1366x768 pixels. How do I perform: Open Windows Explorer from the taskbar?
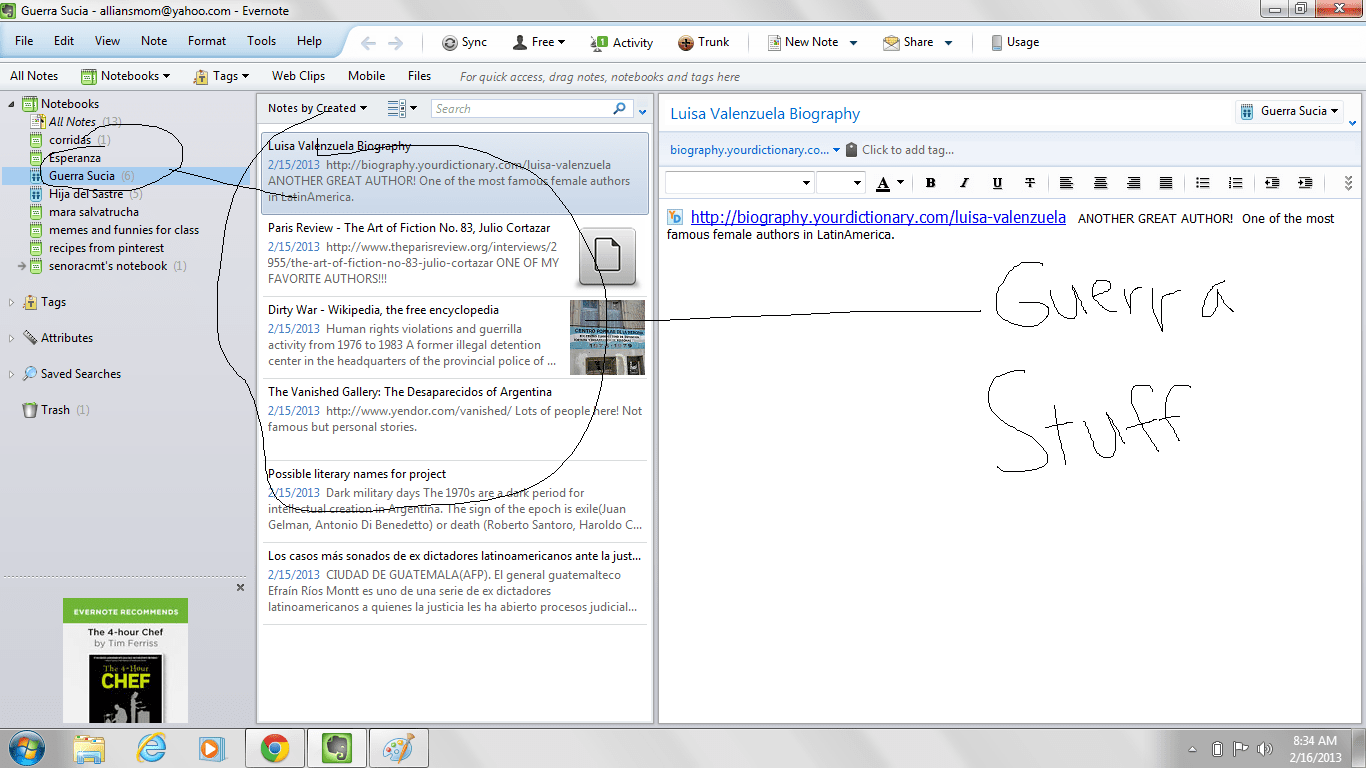[x=89, y=748]
